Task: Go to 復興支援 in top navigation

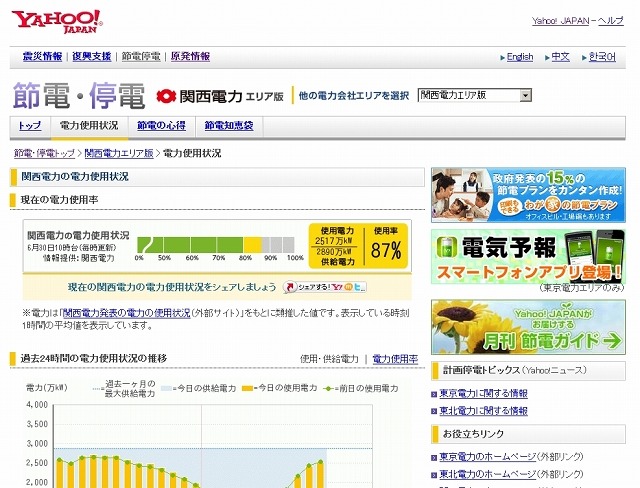Action: [x=91, y=56]
